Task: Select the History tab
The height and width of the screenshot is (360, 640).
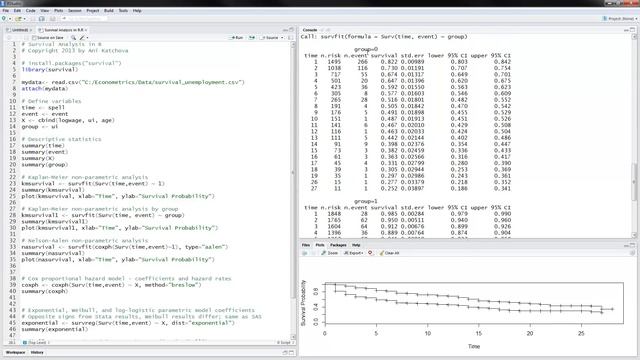Action: coord(37,352)
